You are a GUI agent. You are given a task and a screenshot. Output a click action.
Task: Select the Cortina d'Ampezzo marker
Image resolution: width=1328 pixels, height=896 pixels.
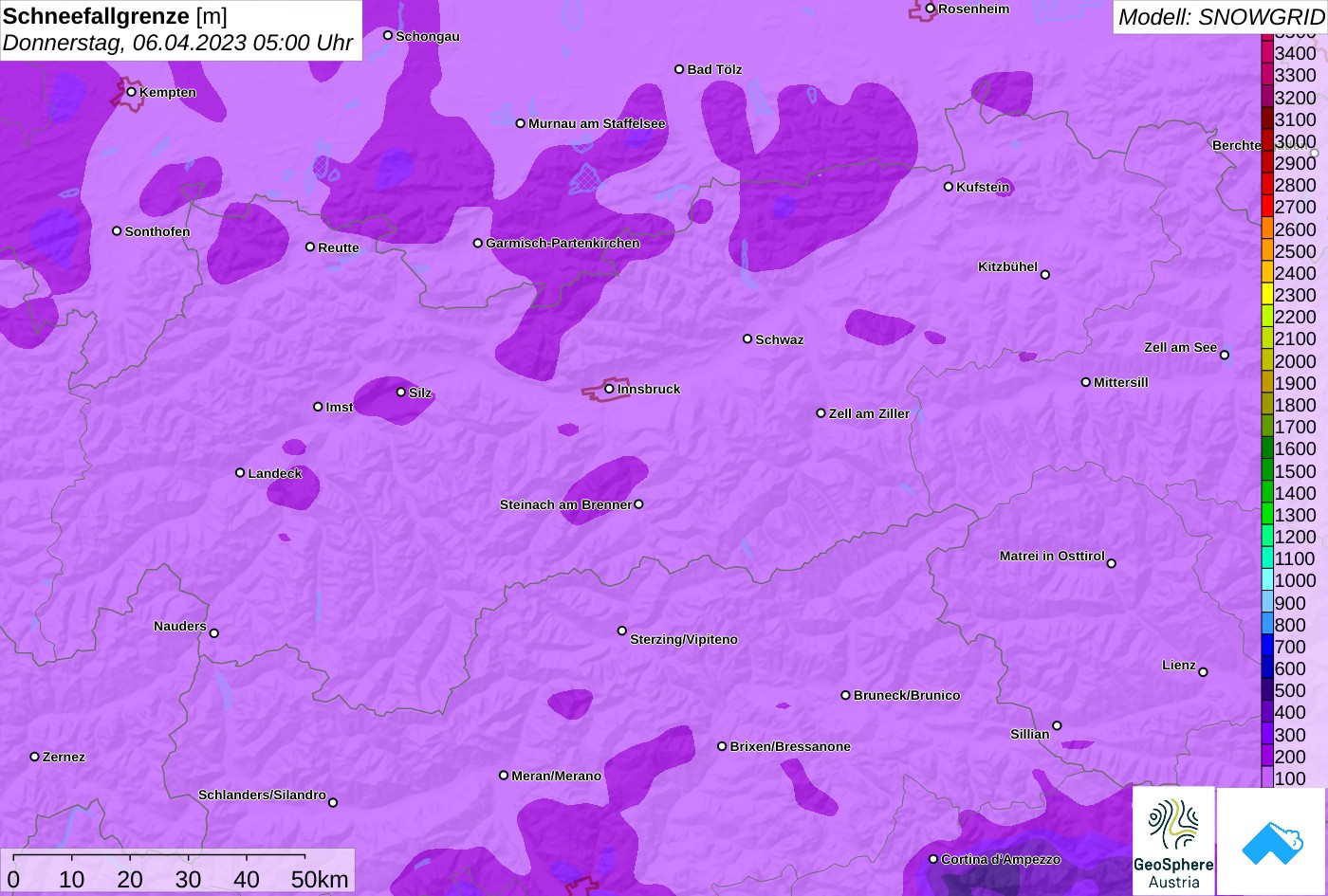coord(933,859)
